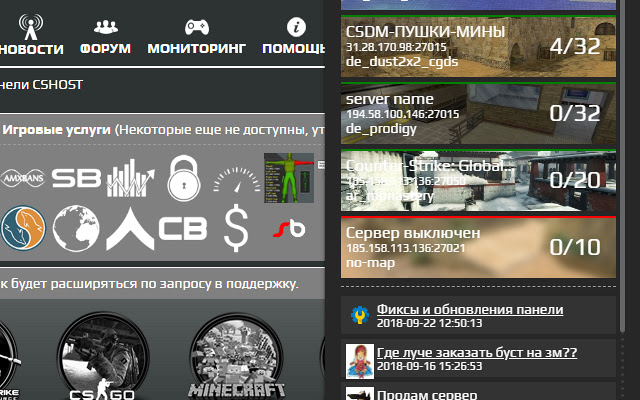640x400 pixels.
Task: Click the AMXBans service icon
Action: [23, 178]
